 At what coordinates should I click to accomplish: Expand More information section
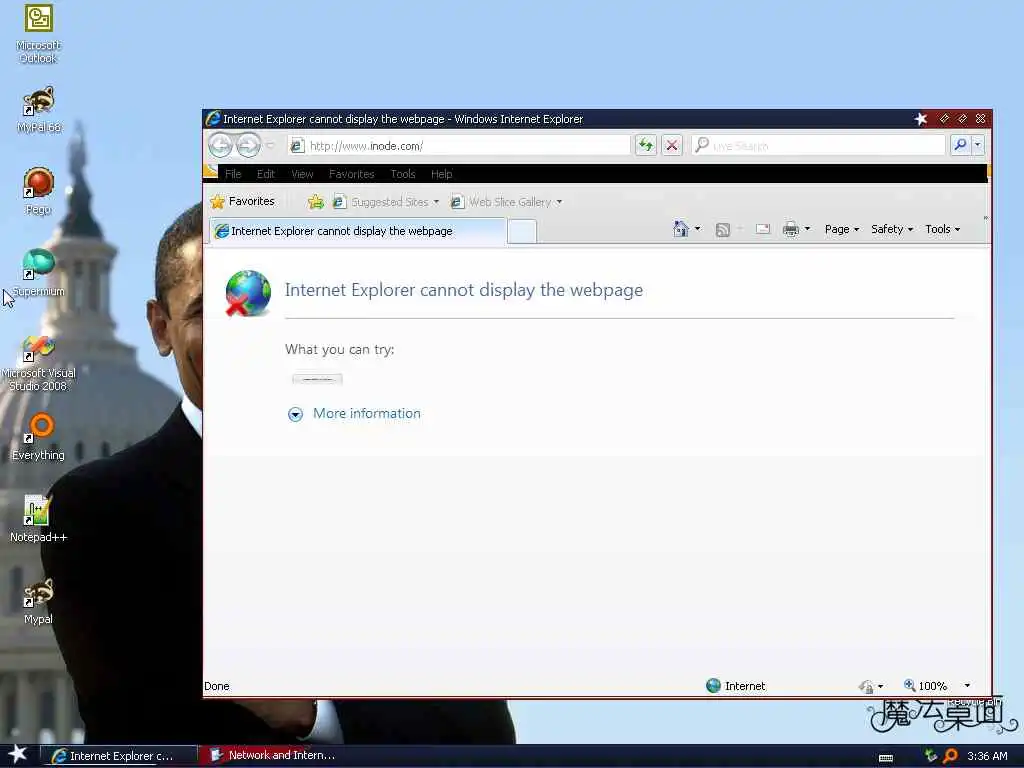tap(295, 414)
